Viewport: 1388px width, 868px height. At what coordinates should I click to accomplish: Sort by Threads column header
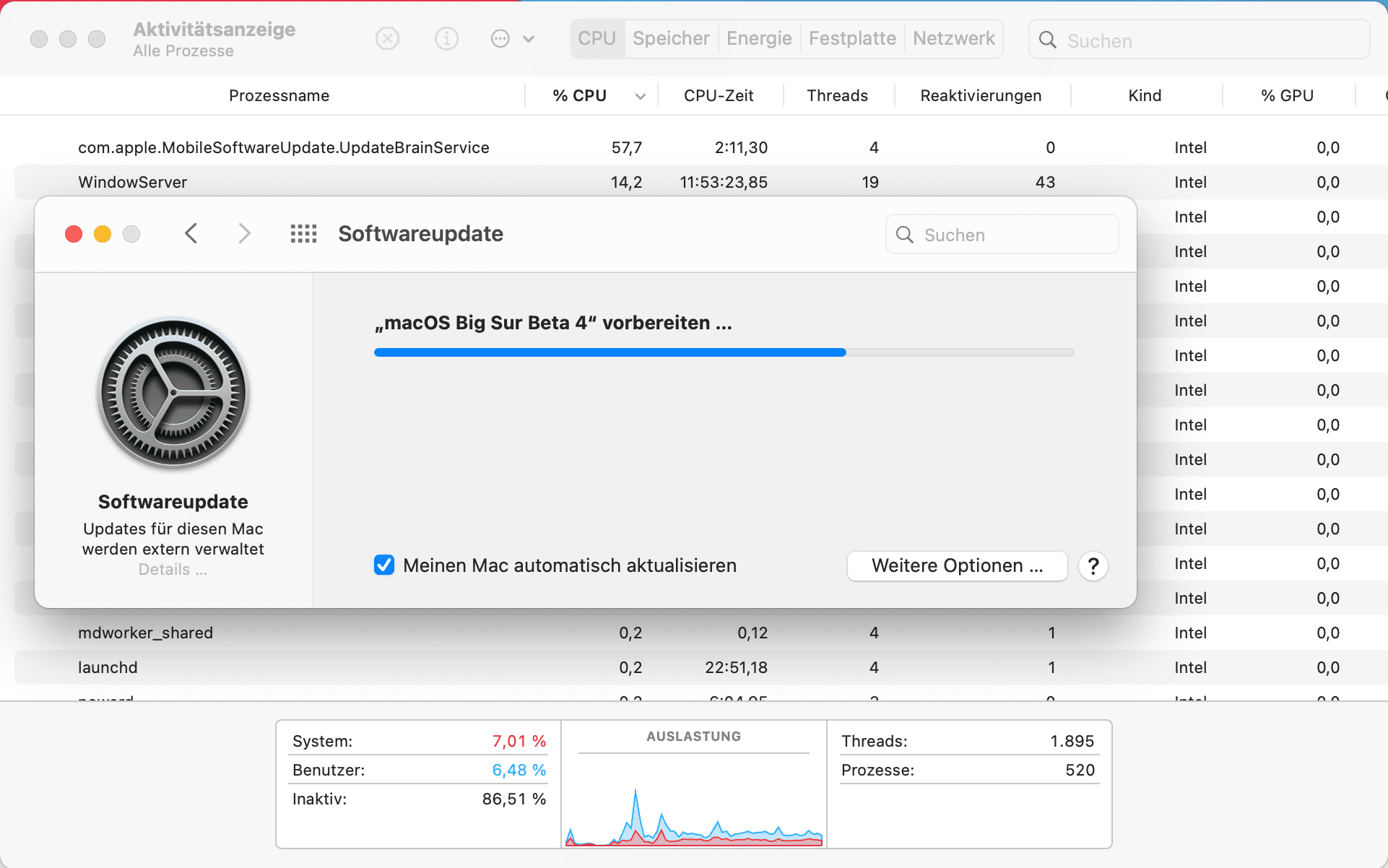[837, 95]
